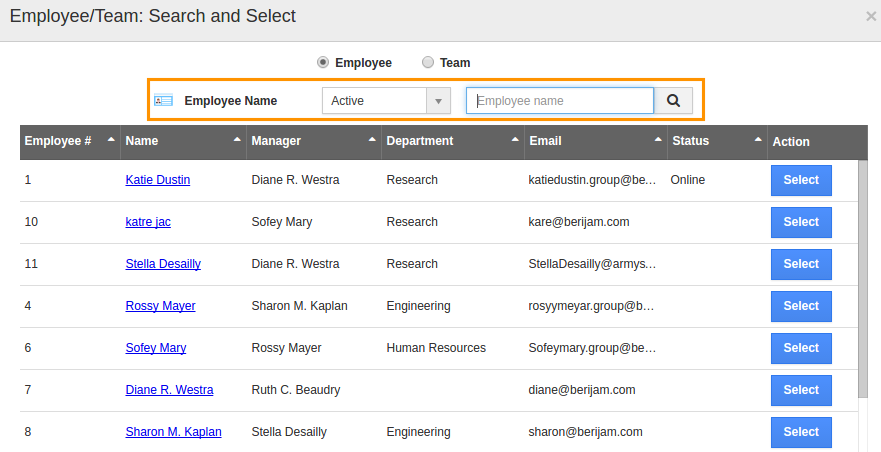Choose the Team radio option

coord(428,62)
